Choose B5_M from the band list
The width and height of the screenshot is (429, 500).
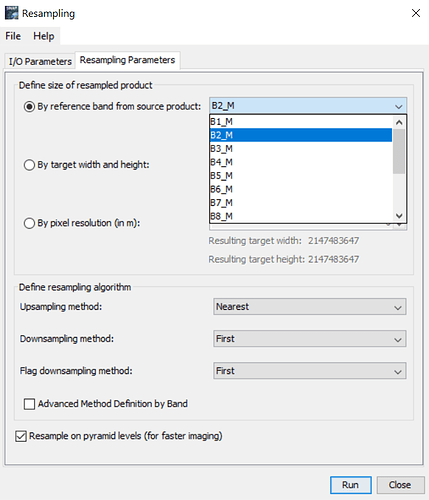(x=301, y=176)
